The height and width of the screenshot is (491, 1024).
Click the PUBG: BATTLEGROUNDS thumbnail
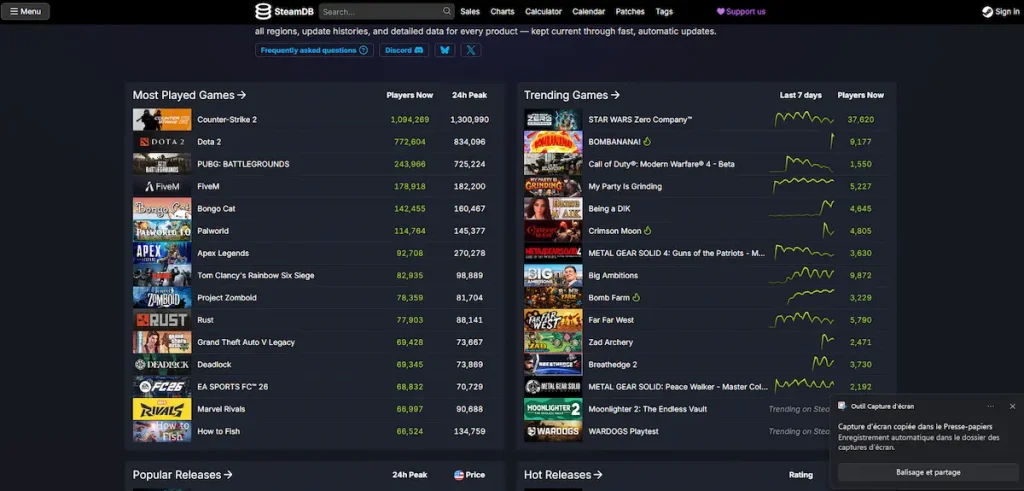point(162,164)
